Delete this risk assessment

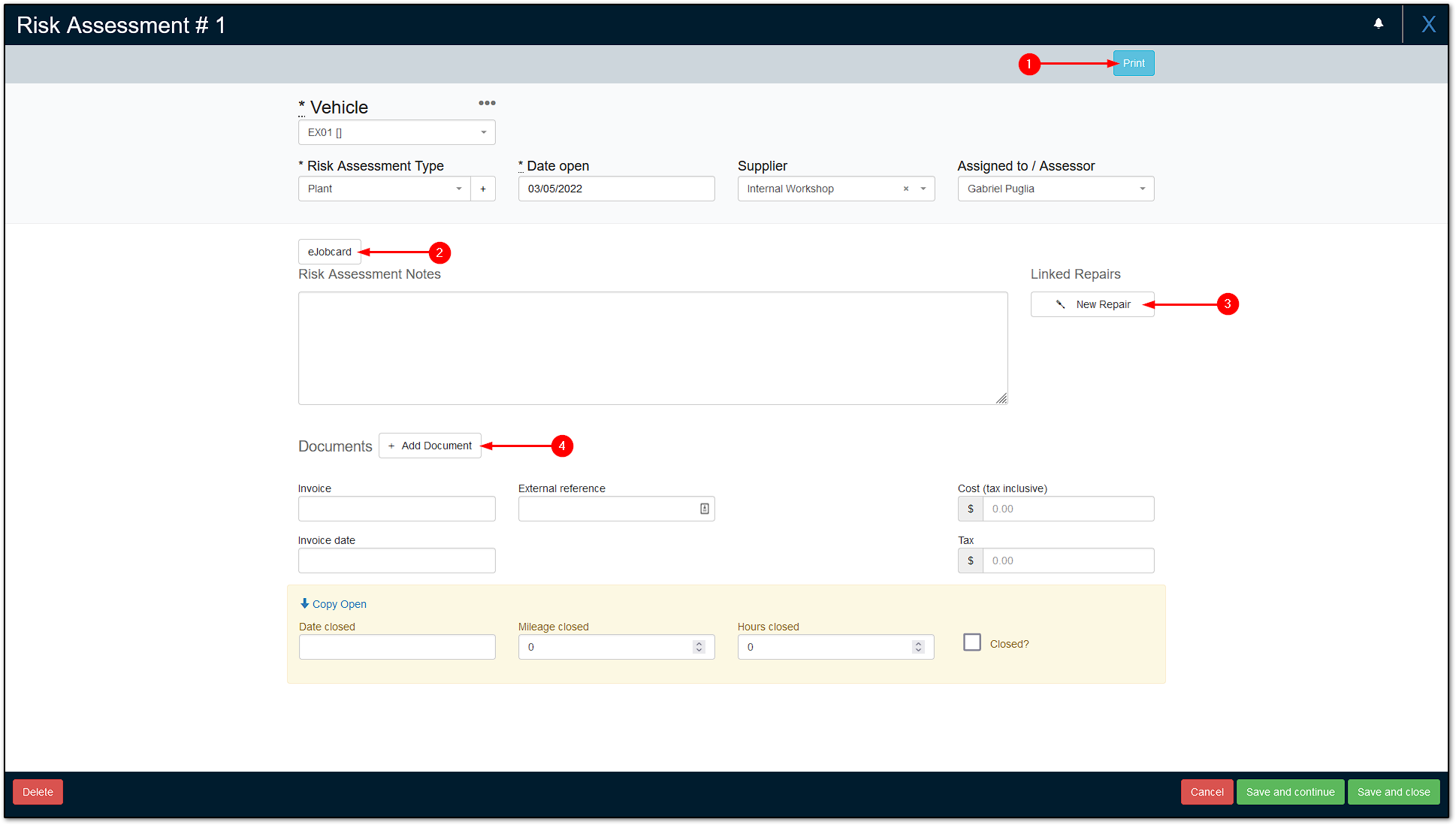click(38, 792)
